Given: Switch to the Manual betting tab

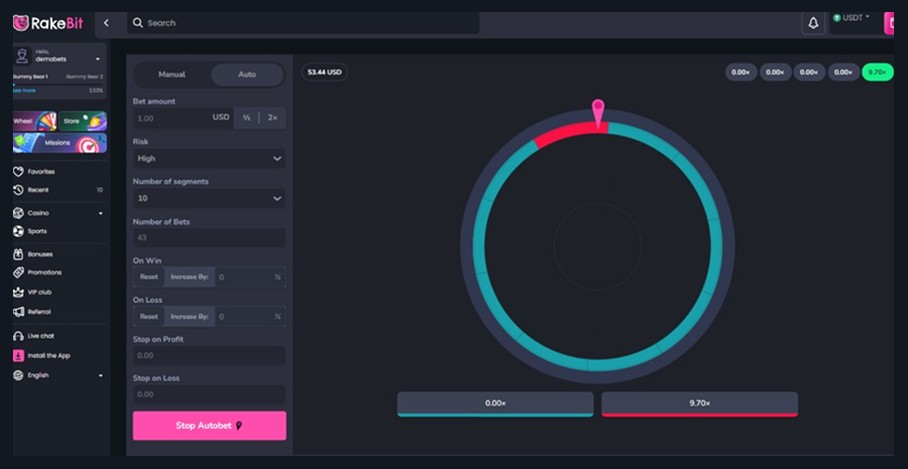Looking at the screenshot, I should click(x=172, y=75).
